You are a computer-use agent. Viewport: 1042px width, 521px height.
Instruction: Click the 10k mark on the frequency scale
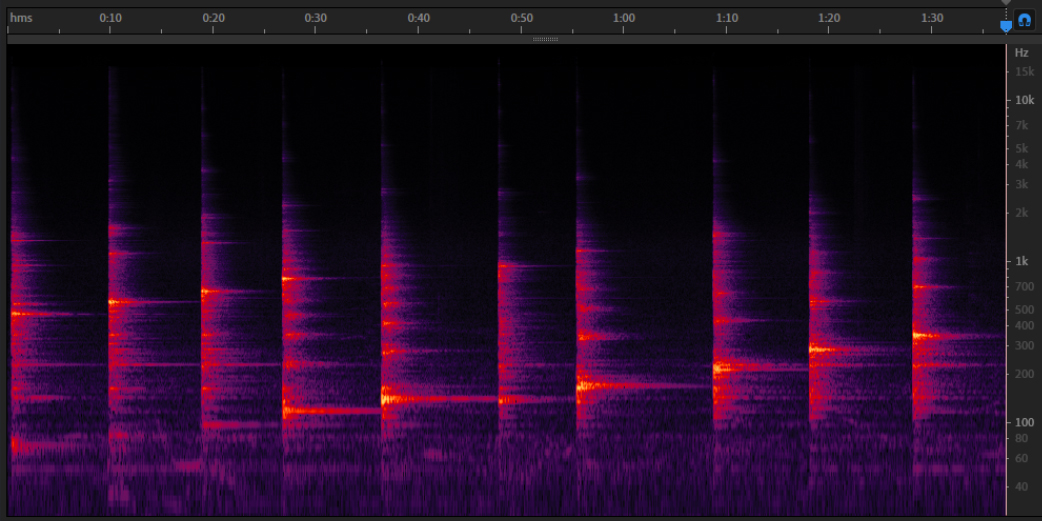pos(1022,100)
